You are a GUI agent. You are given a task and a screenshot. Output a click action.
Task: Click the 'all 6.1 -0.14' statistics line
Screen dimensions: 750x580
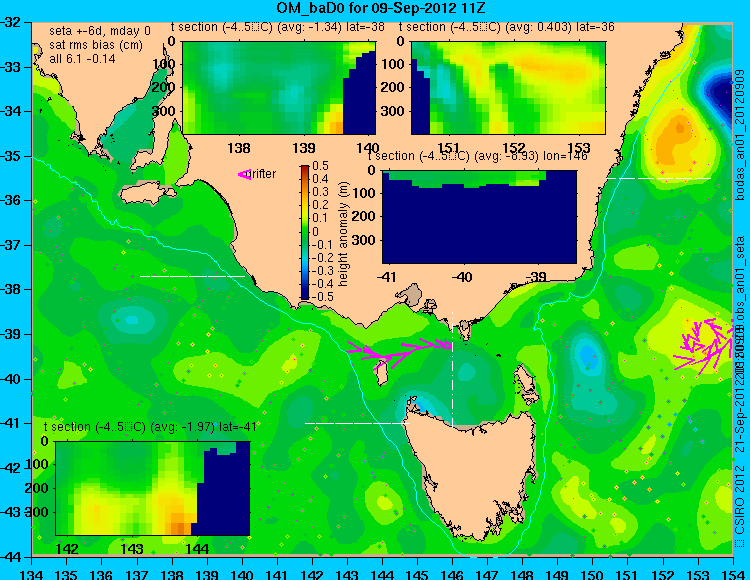tap(82, 59)
